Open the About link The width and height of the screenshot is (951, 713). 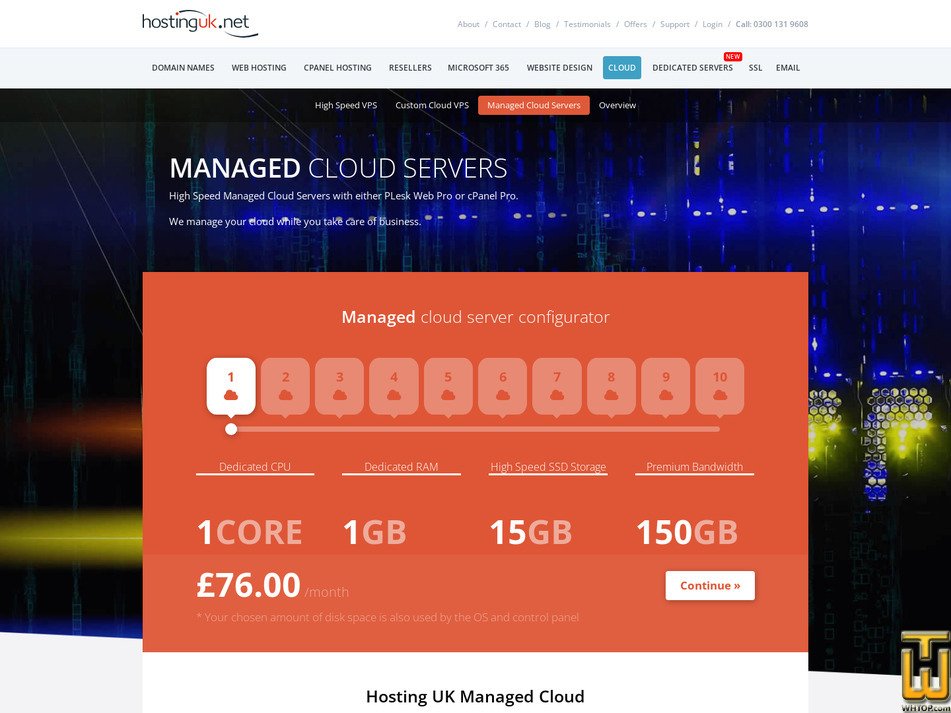468,24
